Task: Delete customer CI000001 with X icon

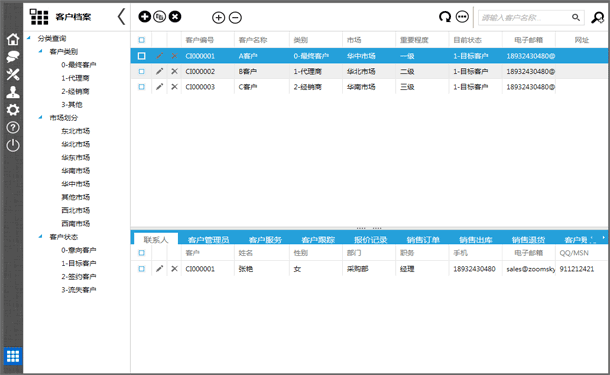Action: coord(174,56)
